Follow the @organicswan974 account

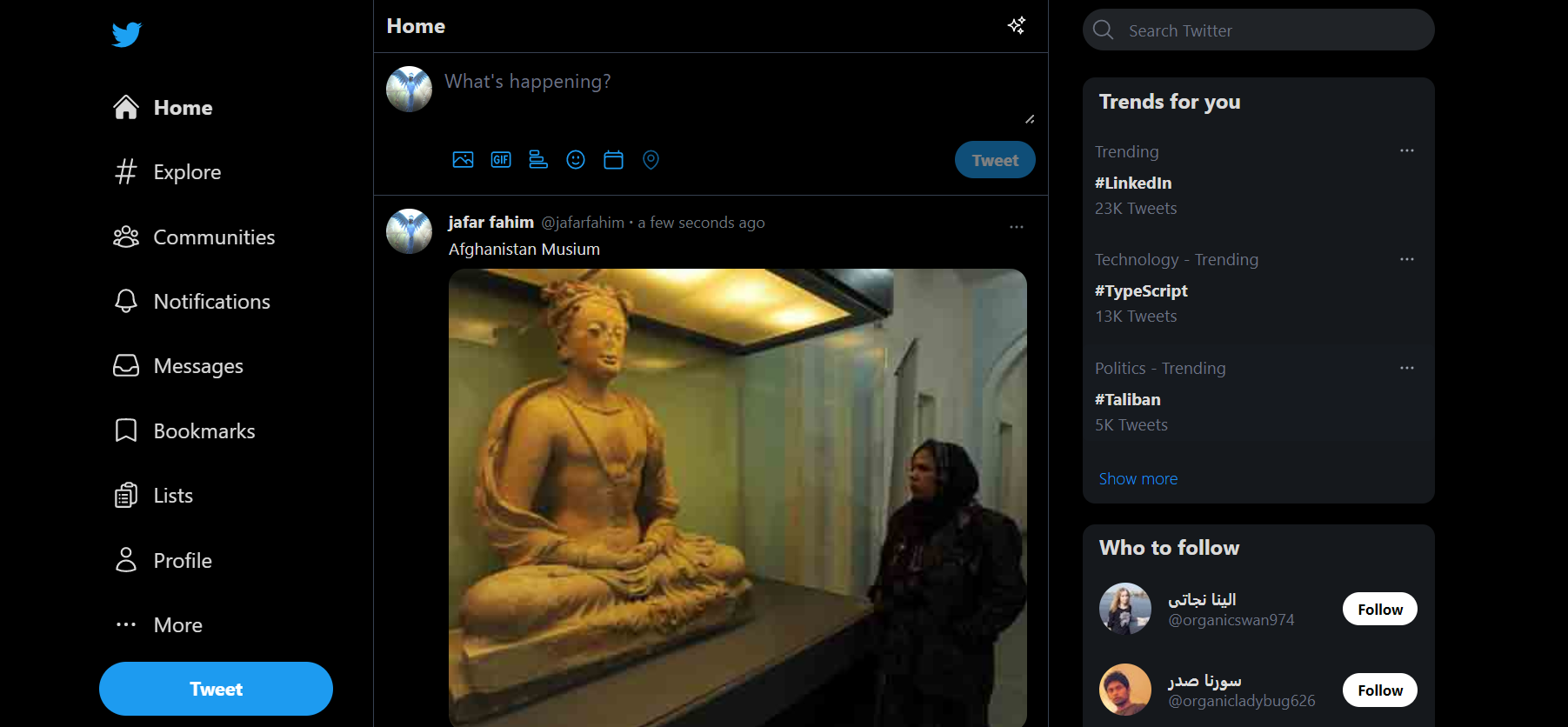tap(1379, 609)
